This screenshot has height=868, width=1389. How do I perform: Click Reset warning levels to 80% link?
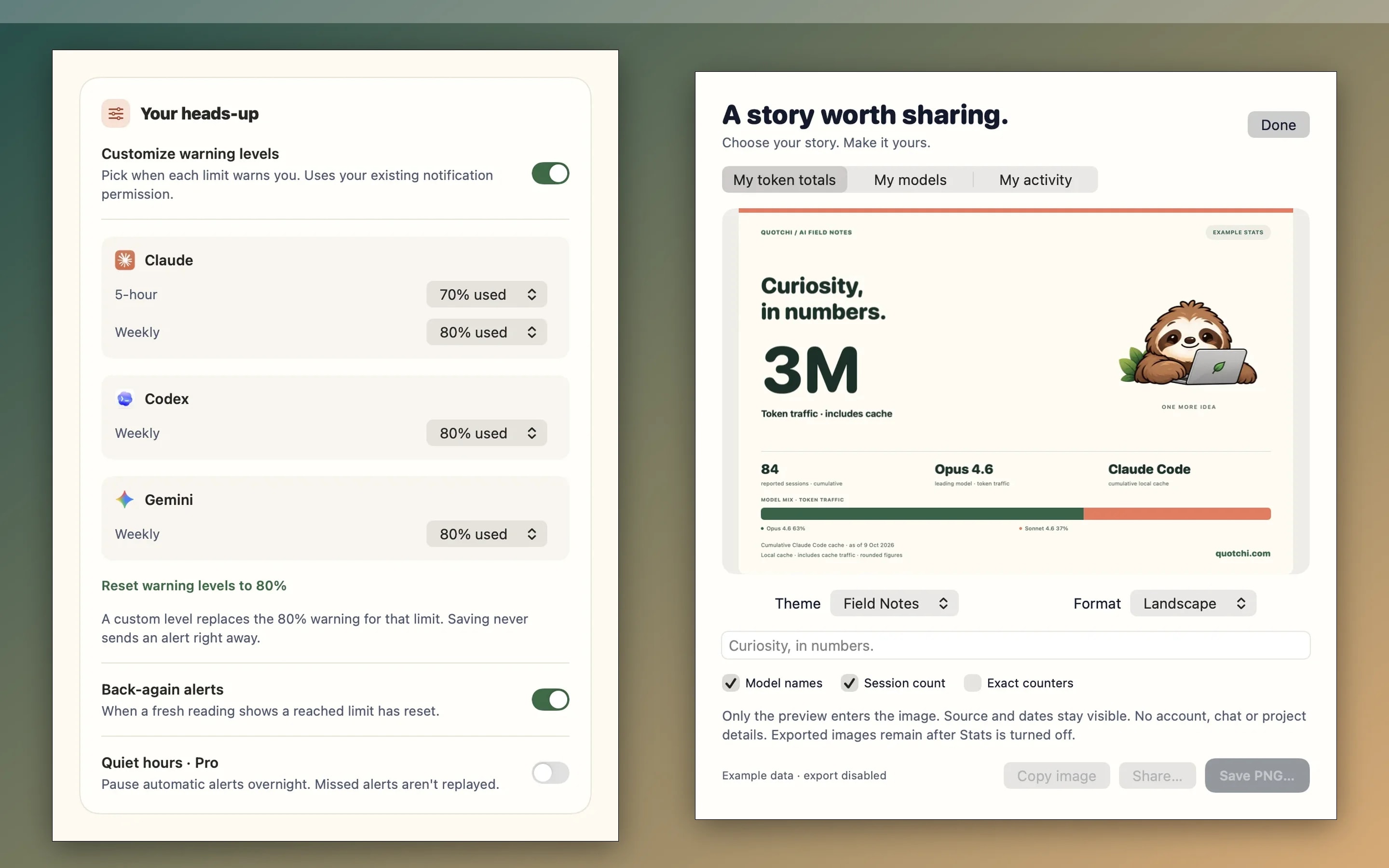point(193,585)
